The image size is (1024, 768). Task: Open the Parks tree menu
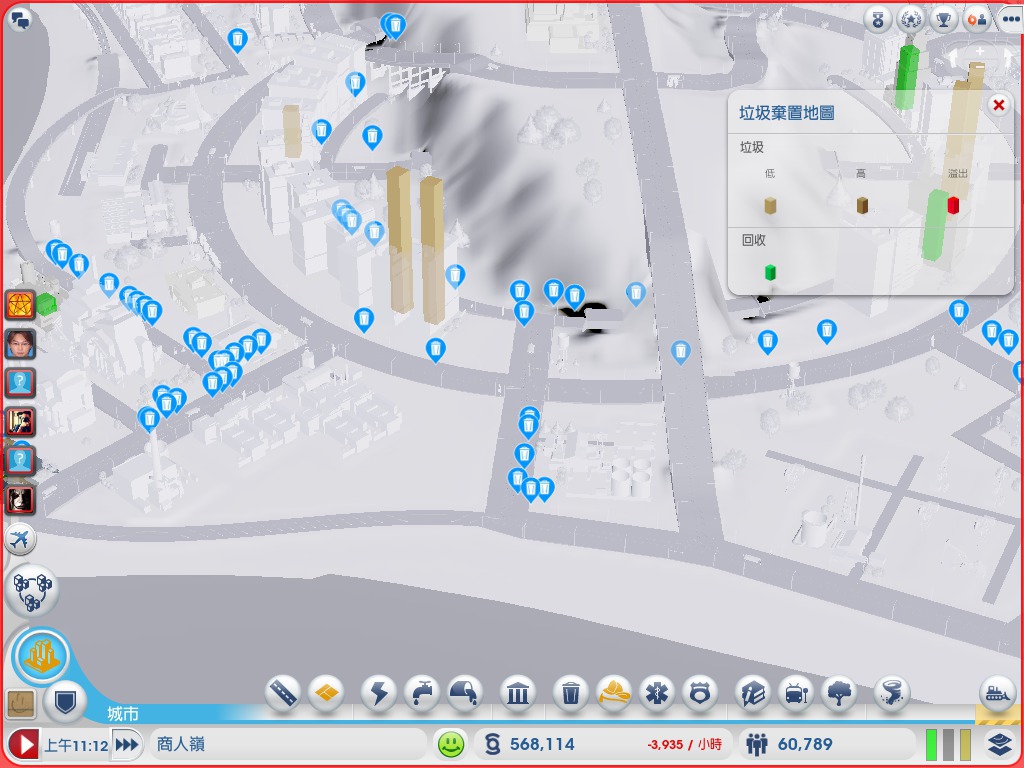coord(839,692)
